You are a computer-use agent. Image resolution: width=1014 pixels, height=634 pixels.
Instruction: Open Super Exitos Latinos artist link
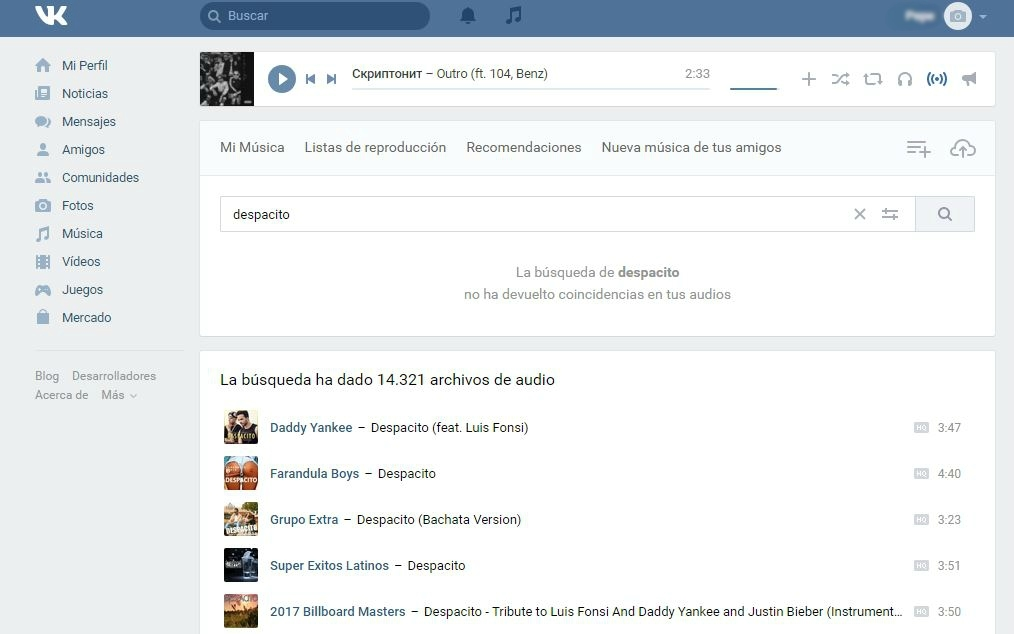click(x=329, y=565)
